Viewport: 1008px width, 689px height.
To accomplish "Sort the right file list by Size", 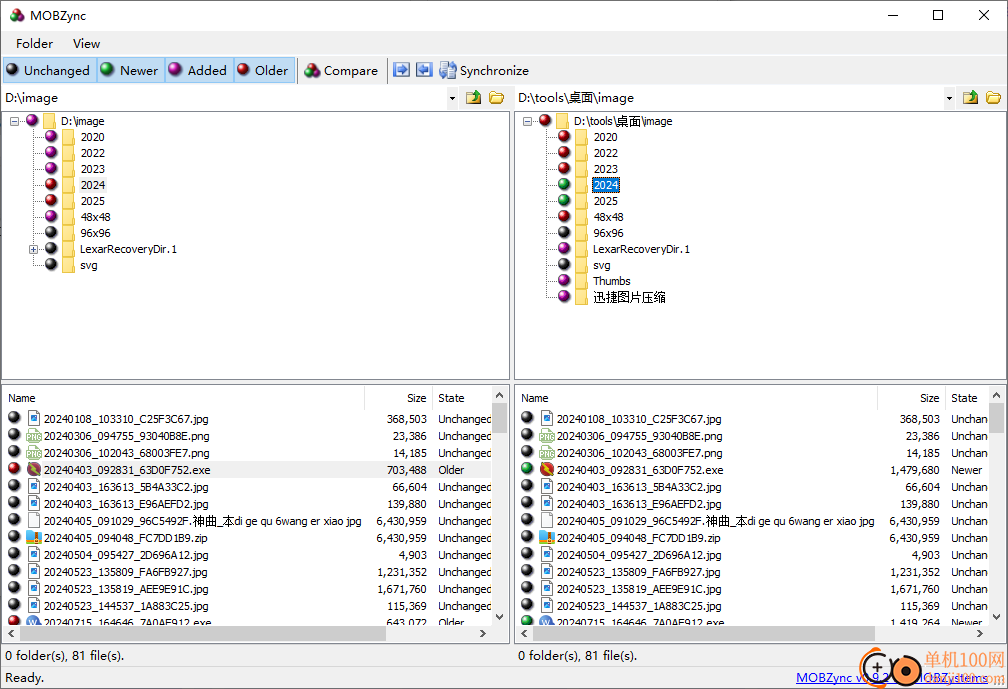I will pos(912,398).
